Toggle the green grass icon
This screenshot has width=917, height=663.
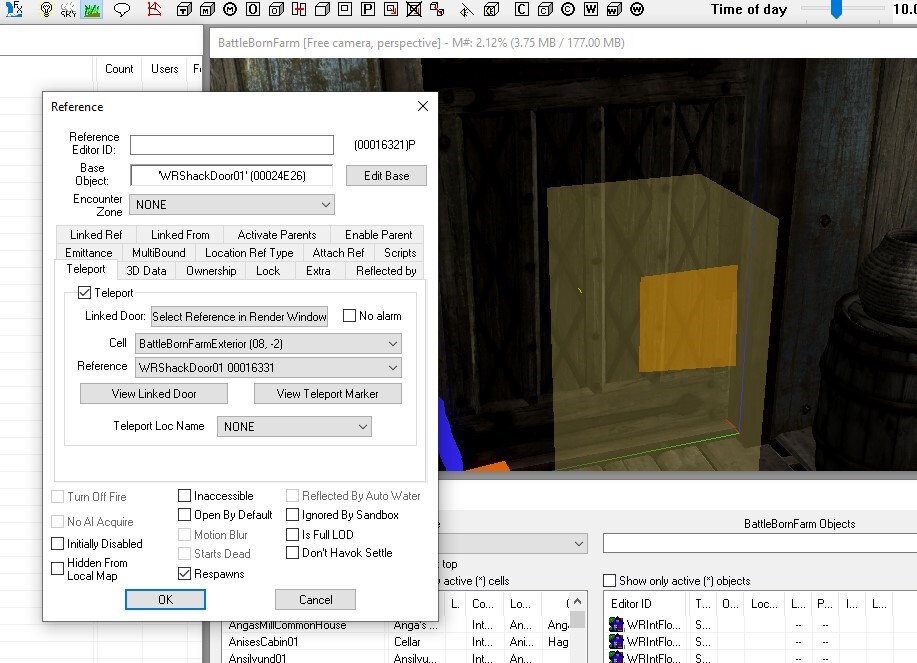pyautogui.click(x=92, y=9)
